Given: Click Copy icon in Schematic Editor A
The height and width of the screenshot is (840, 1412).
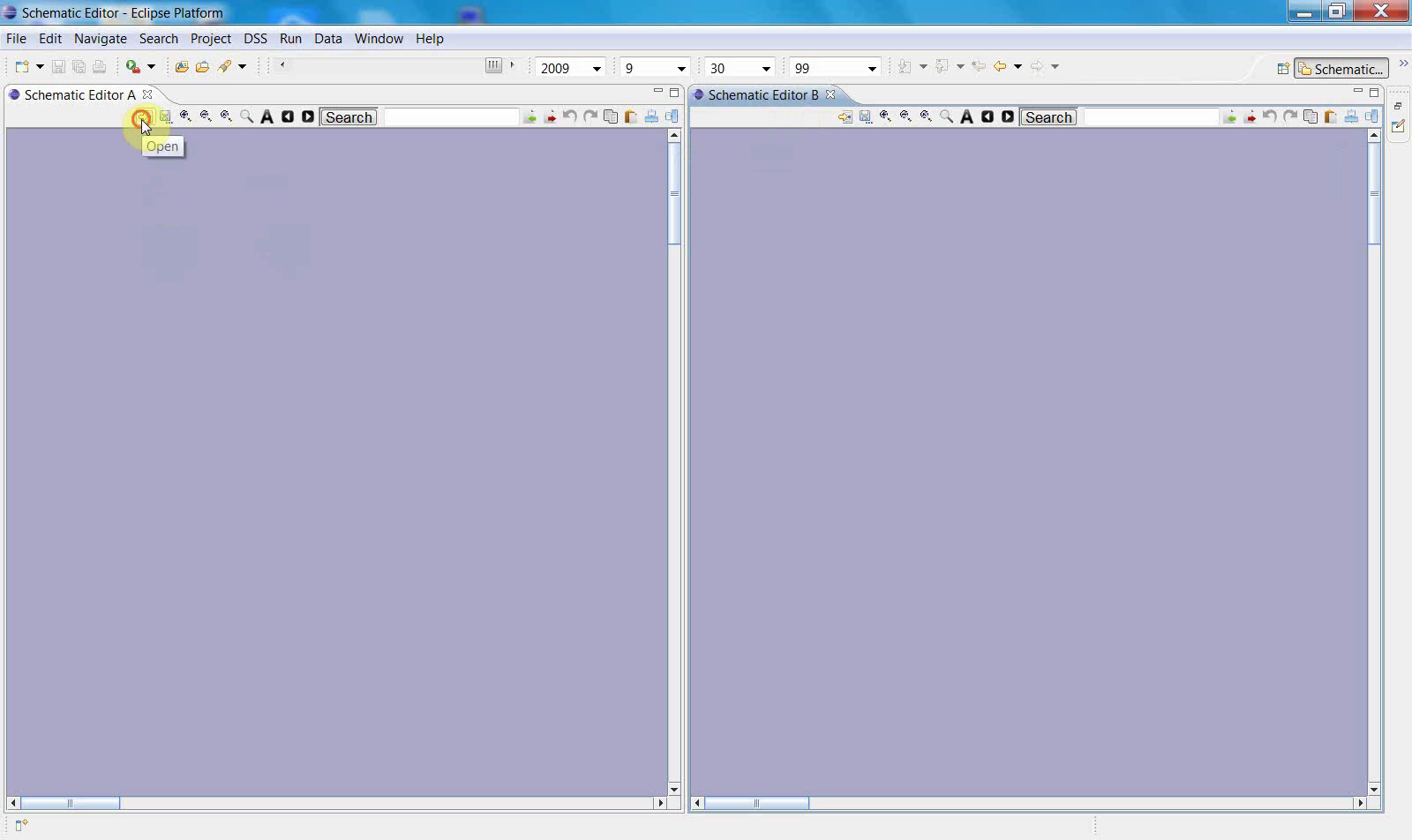Looking at the screenshot, I should (x=611, y=116).
